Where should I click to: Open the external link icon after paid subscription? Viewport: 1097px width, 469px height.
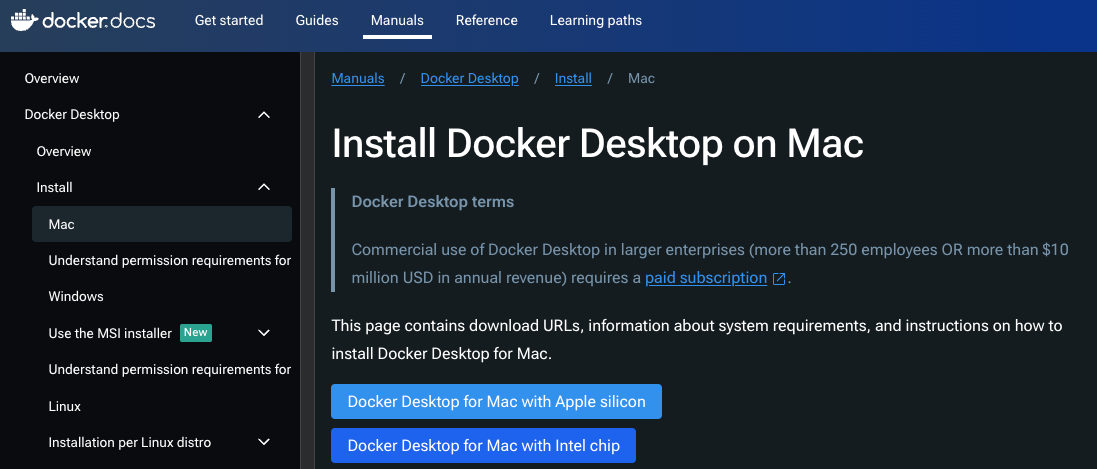coord(779,279)
